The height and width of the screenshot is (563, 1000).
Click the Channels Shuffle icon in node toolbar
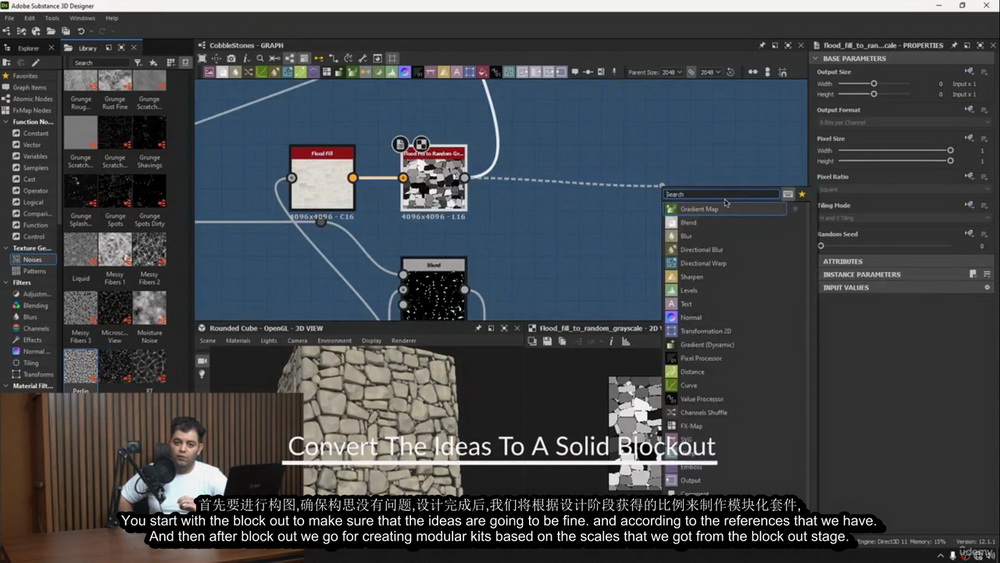tap(248, 72)
